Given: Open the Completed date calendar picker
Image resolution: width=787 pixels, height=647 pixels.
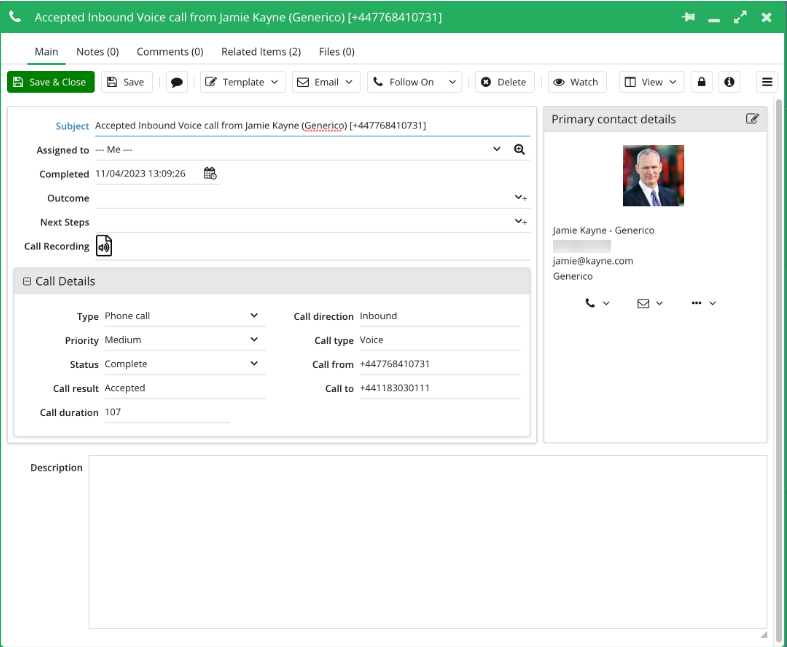Looking at the screenshot, I should click(210, 173).
